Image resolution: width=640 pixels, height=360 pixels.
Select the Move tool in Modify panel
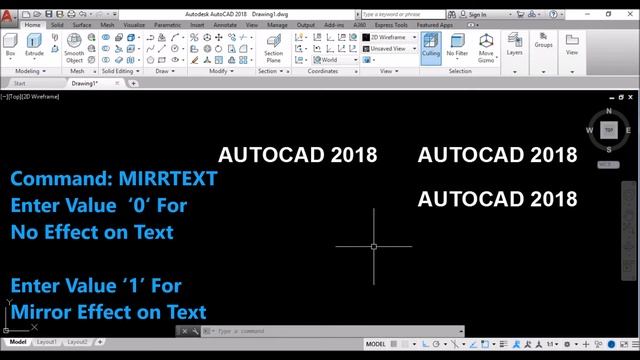click(x=219, y=38)
